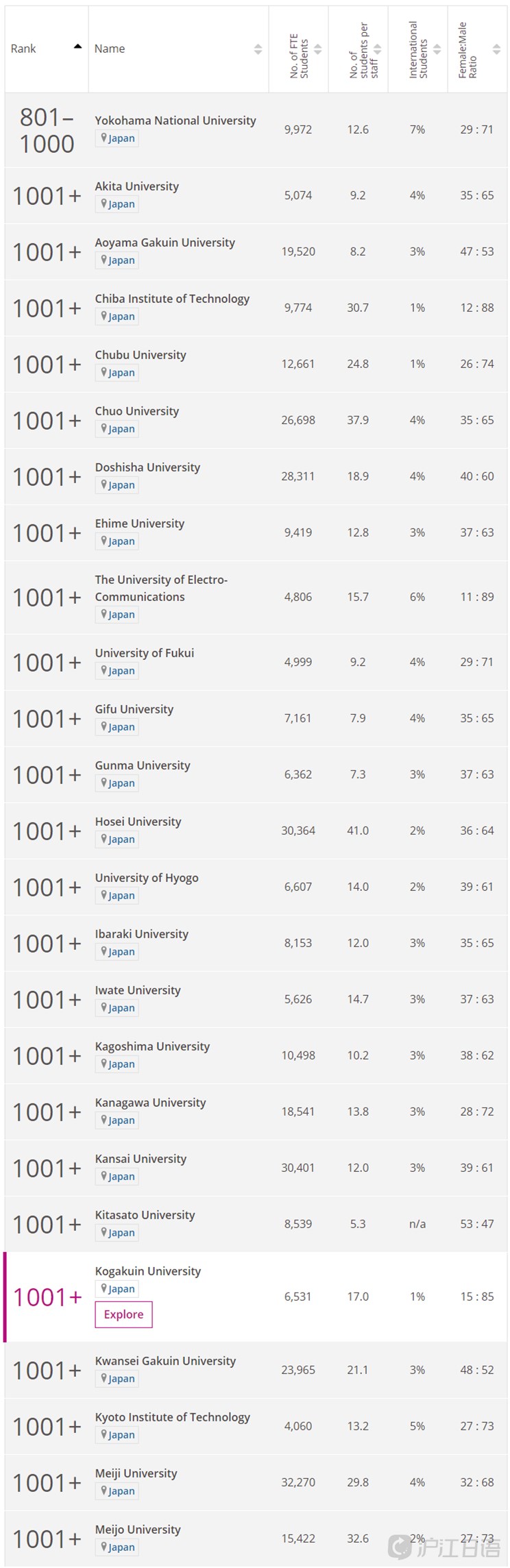Click location pin icon under Yokohama National University
510x1568 pixels.
(104, 138)
